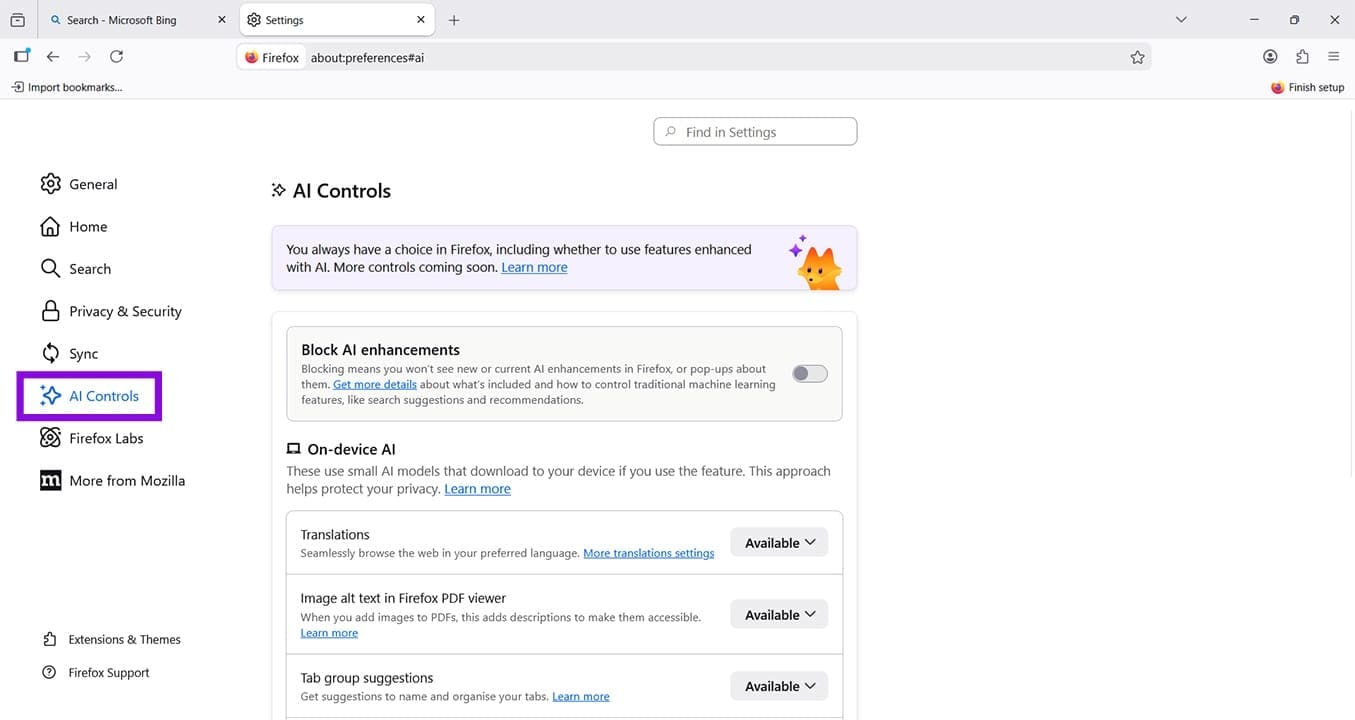Reload the page with the refresh icon
1355x720 pixels.
tap(117, 57)
